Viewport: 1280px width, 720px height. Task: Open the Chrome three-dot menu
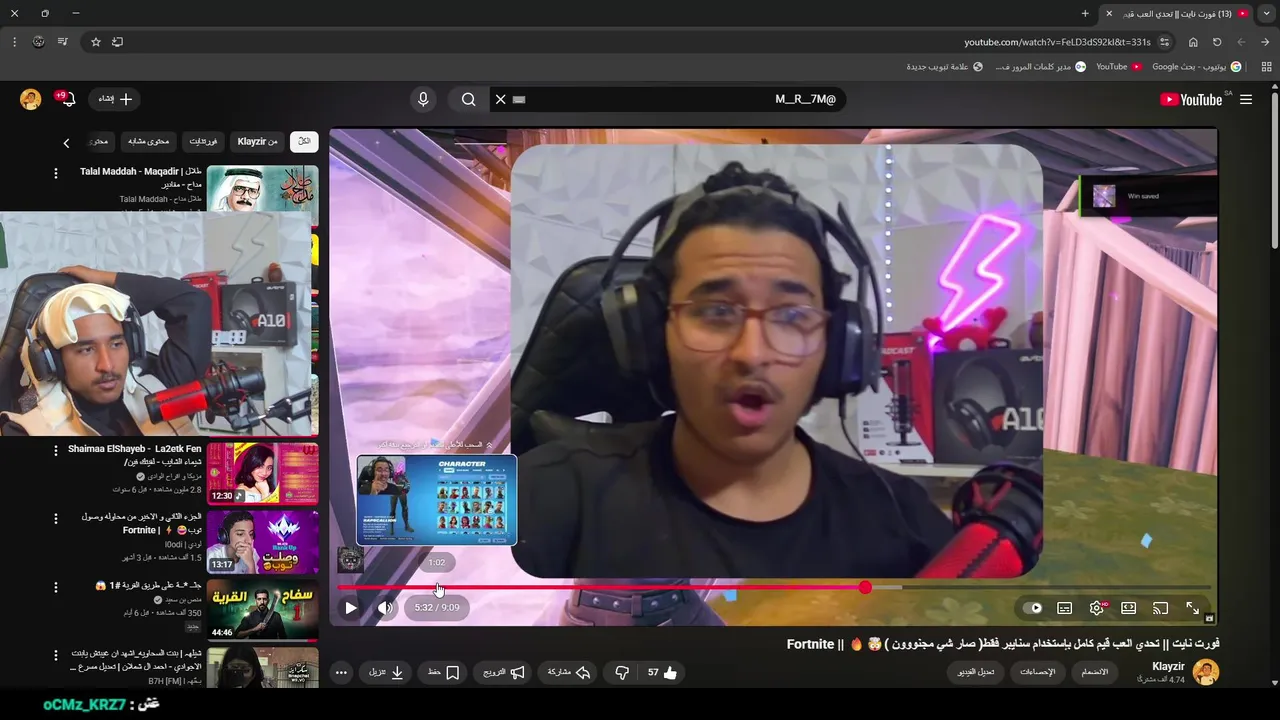tap(14, 42)
